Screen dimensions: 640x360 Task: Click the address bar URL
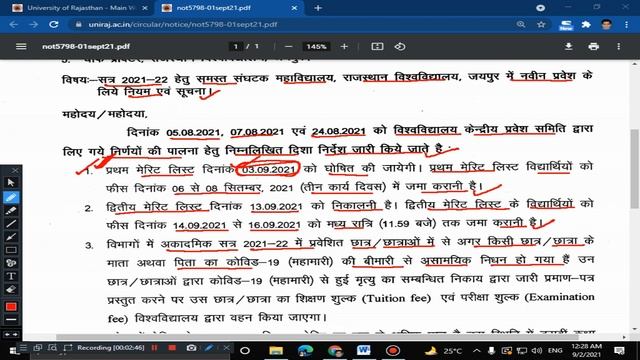tap(183, 24)
